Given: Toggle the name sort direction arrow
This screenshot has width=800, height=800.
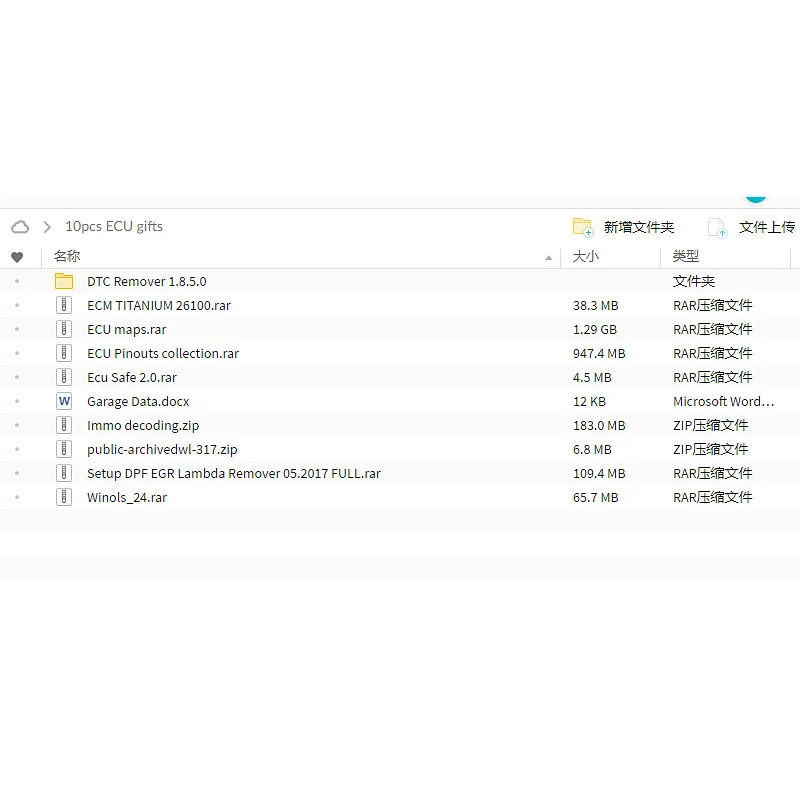Looking at the screenshot, I should pyautogui.click(x=548, y=258).
